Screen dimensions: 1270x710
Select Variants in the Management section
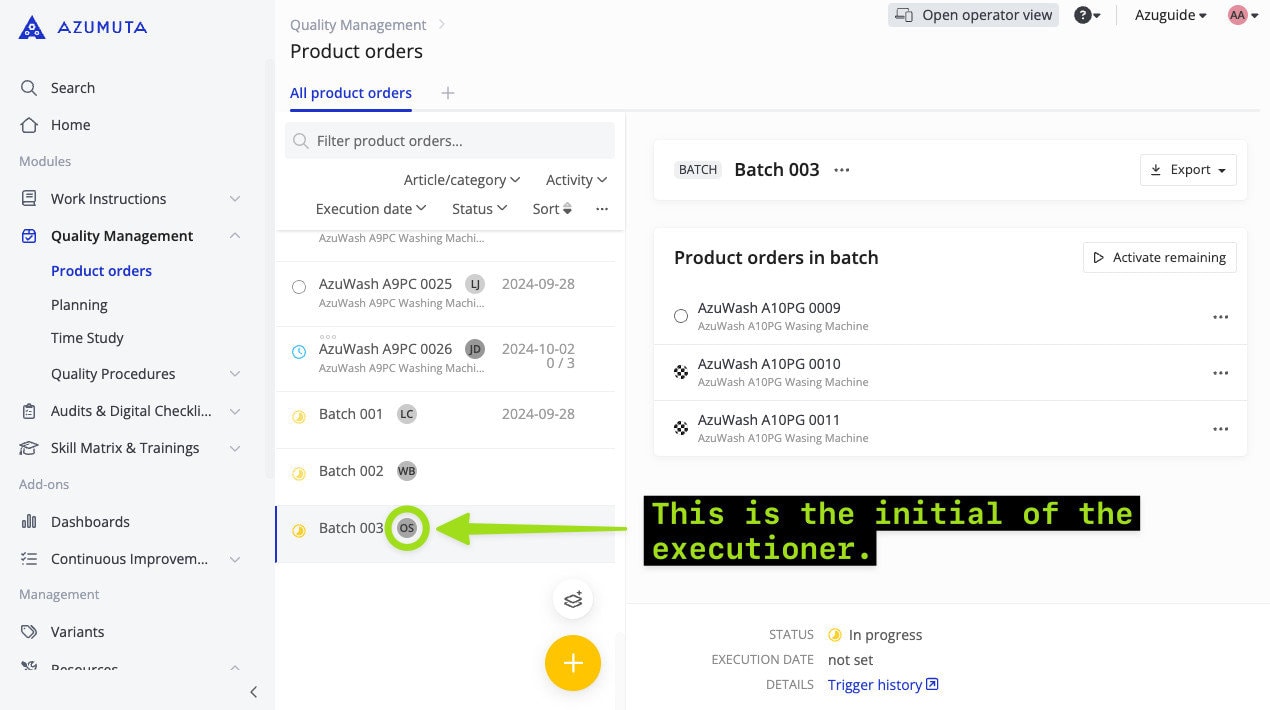pyautogui.click(x=77, y=631)
